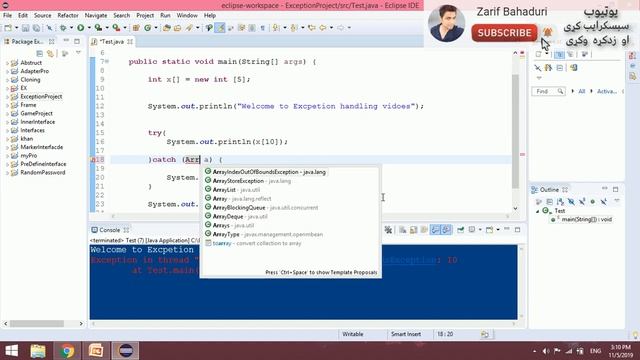Image resolution: width=640 pixels, height=360 pixels.
Task: Click the New Java Class icon
Action: pos(148,28)
